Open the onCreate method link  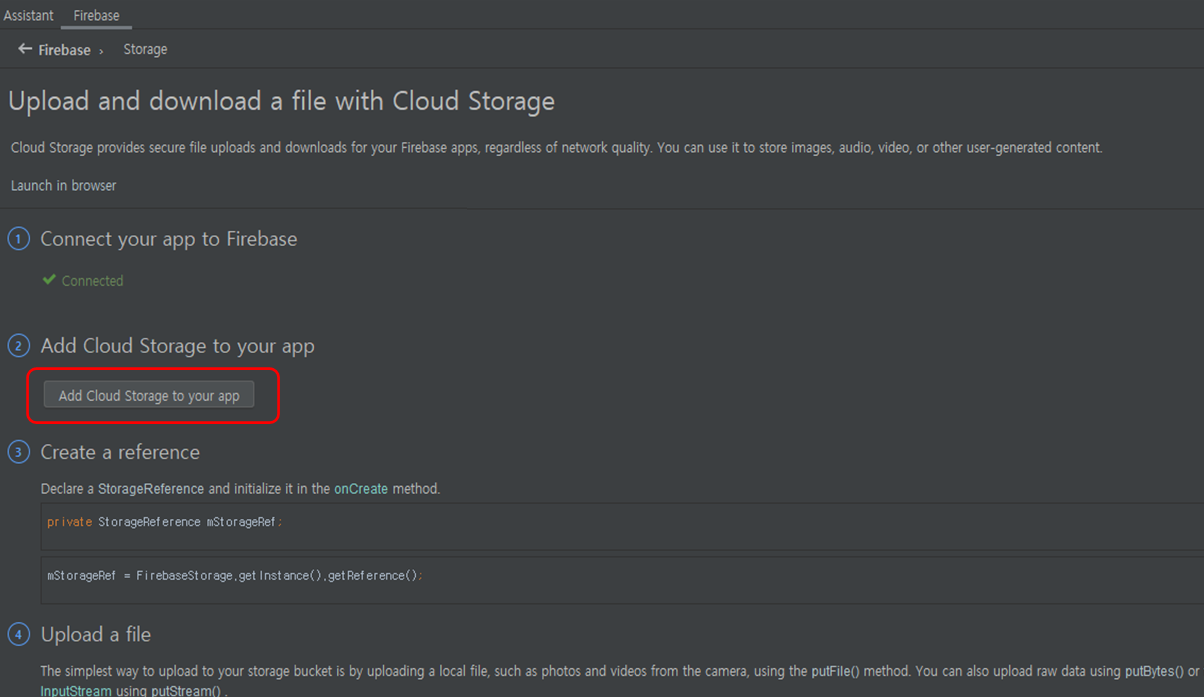(361, 489)
